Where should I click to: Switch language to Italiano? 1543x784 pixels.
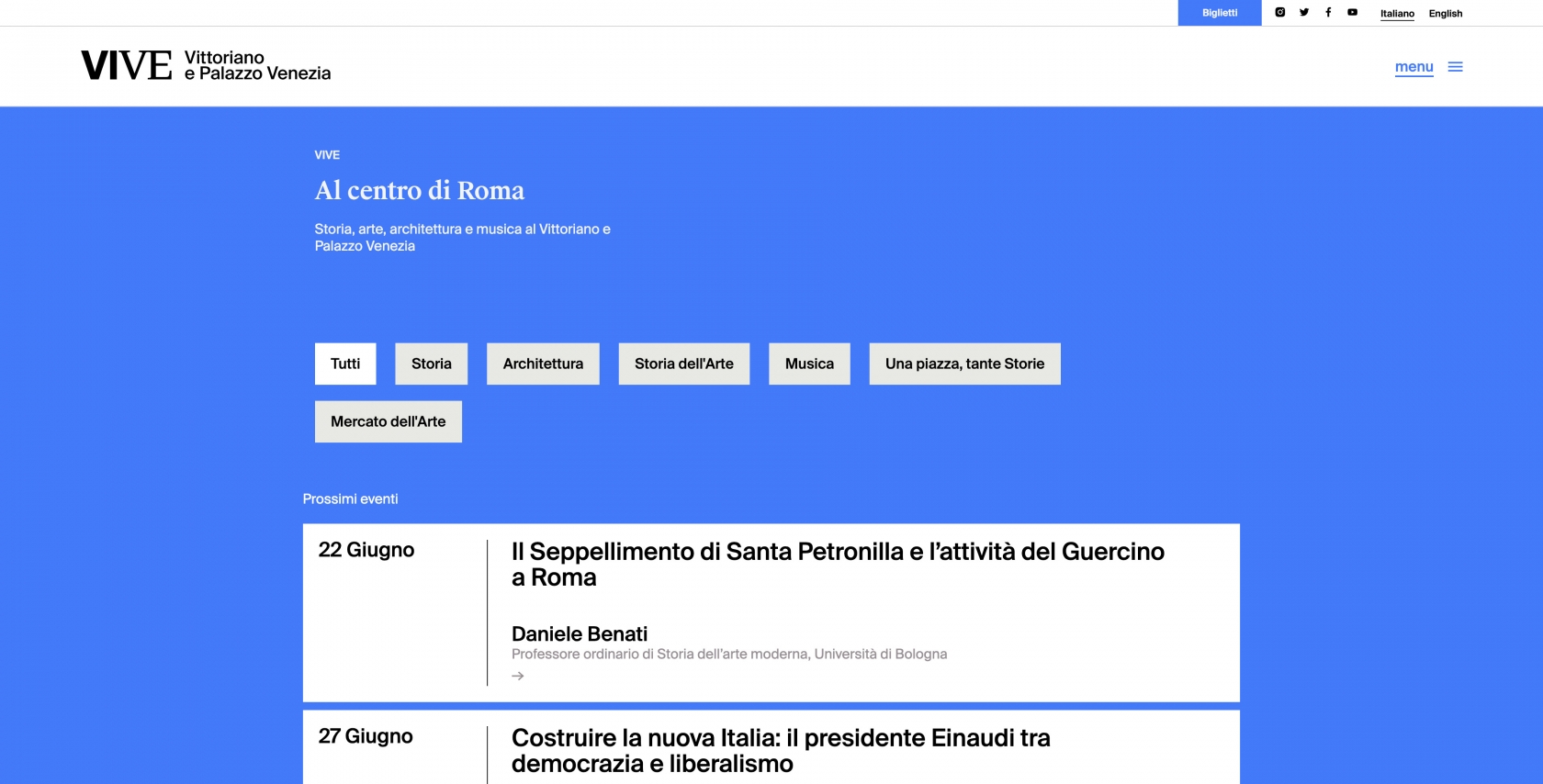[x=1397, y=14]
